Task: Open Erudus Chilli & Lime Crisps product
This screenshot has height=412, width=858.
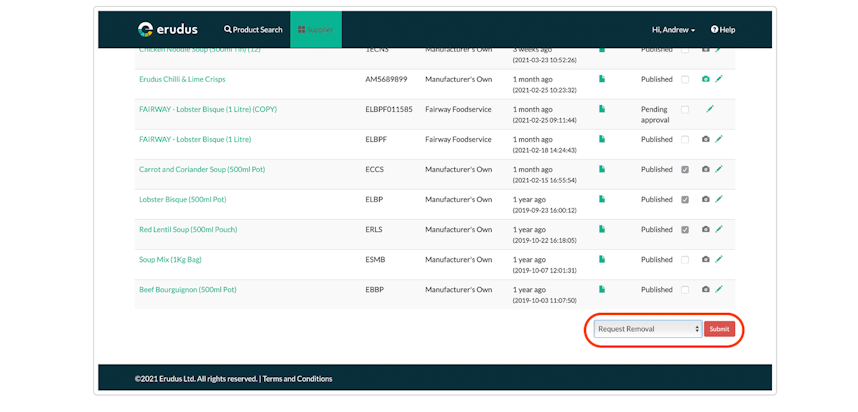Action: pos(182,79)
